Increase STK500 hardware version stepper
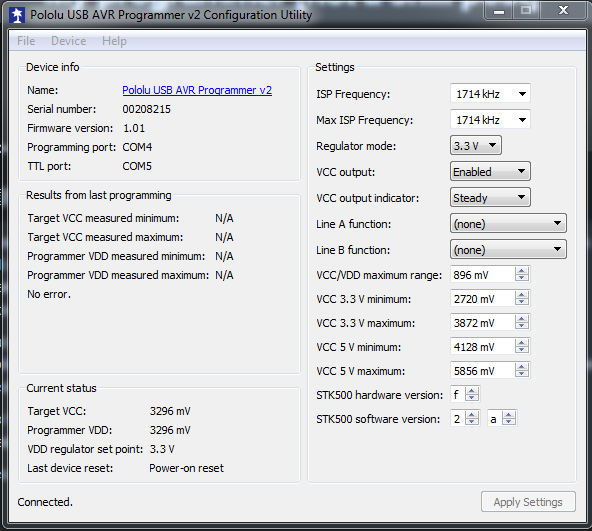This screenshot has width=592, height=531. point(472,391)
